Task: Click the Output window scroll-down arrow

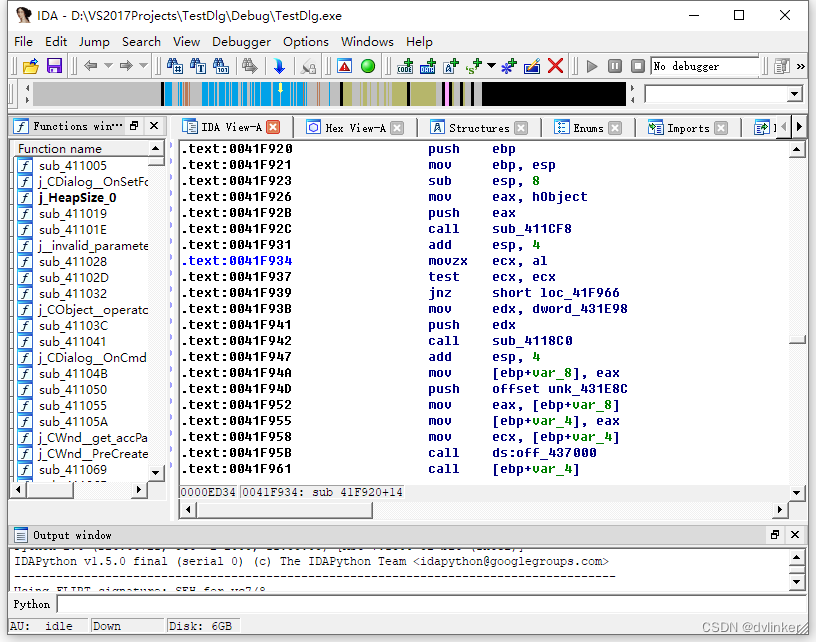Action: [x=797, y=582]
